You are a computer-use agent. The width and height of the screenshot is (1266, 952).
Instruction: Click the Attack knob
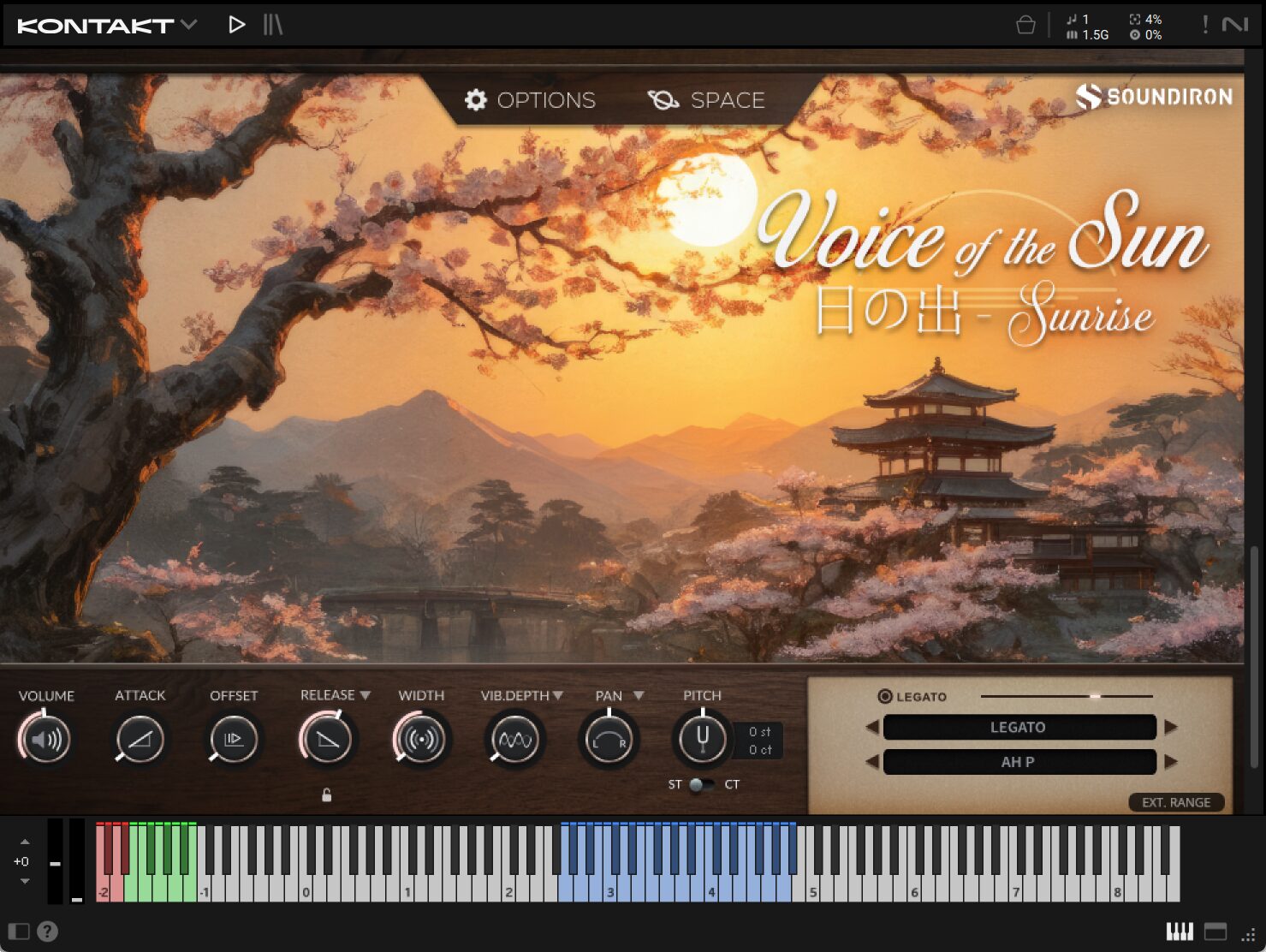click(140, 740)
